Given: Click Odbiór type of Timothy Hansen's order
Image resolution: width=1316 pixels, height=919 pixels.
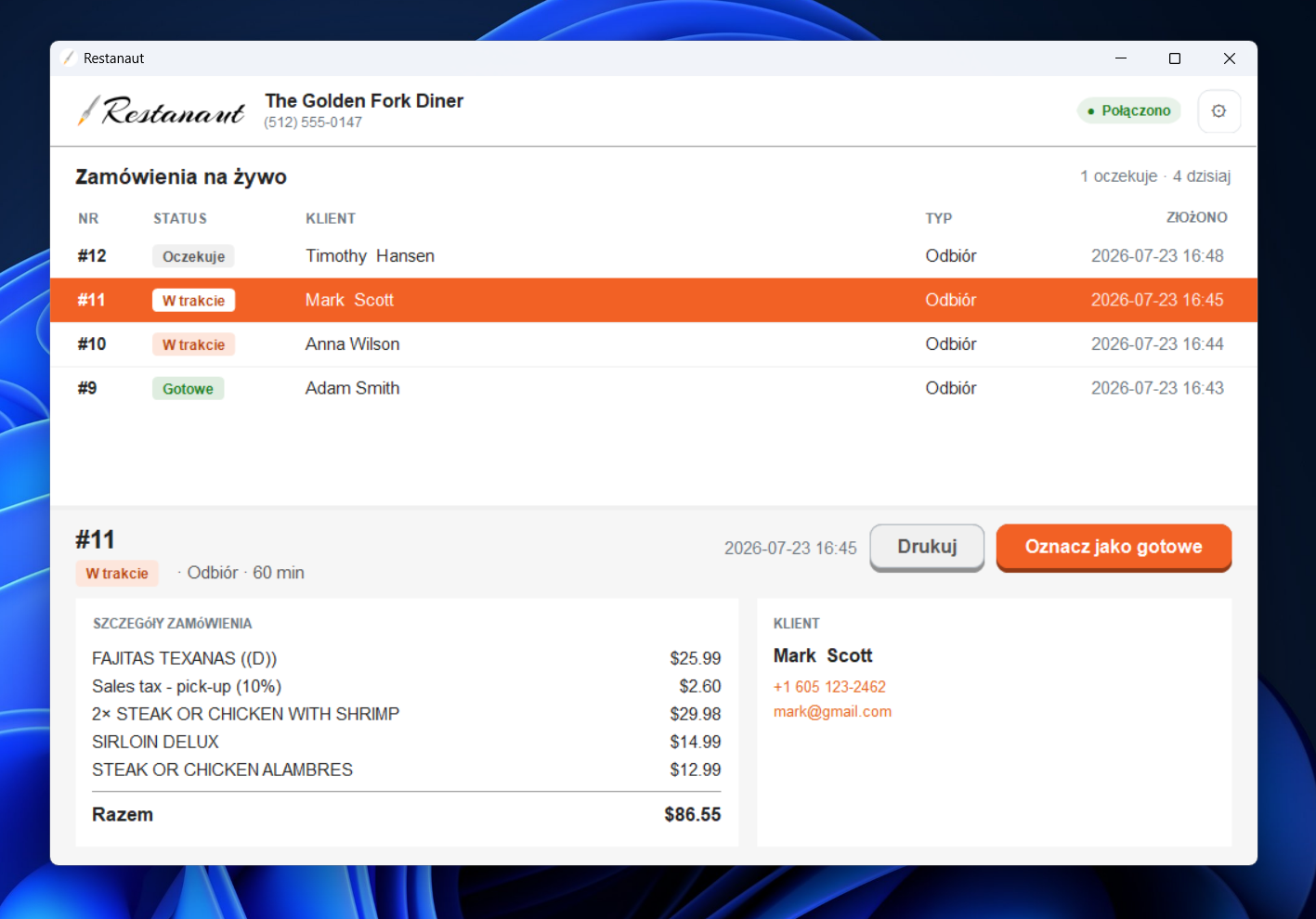Looking at the screenshot, I should click(950, 256).
